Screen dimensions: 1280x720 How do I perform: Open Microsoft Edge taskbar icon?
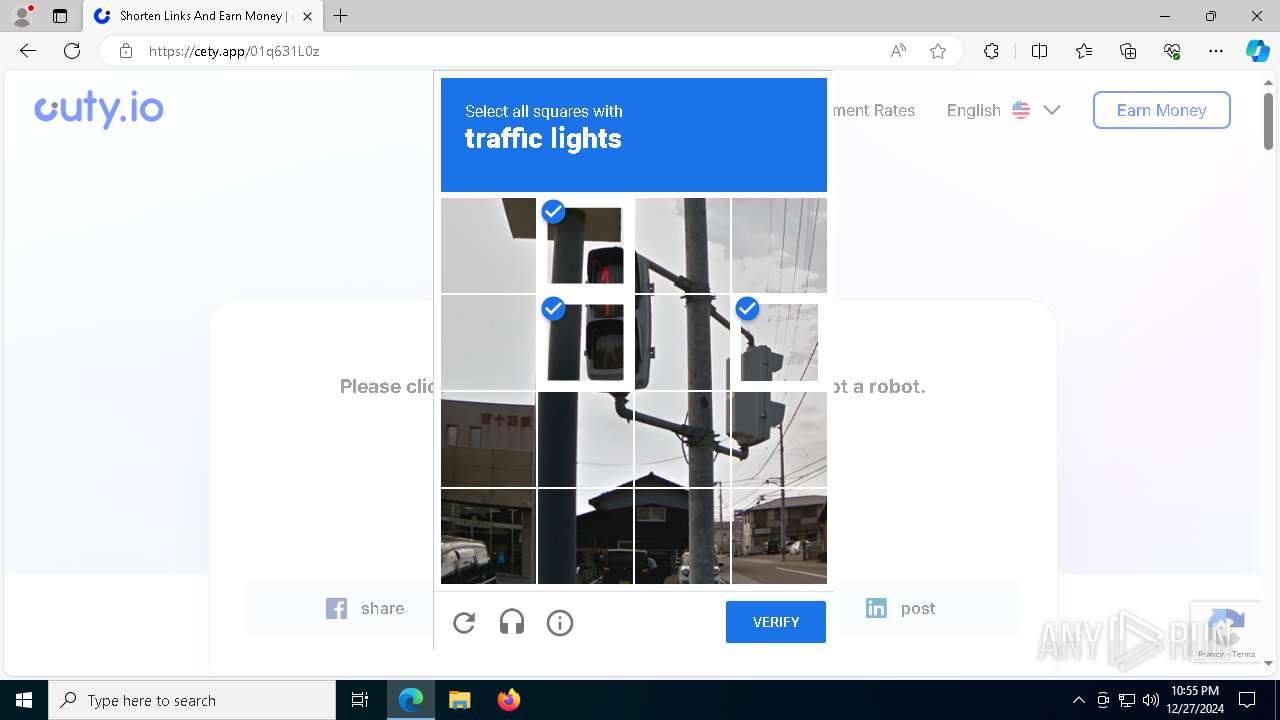click(x=411, y=700)
